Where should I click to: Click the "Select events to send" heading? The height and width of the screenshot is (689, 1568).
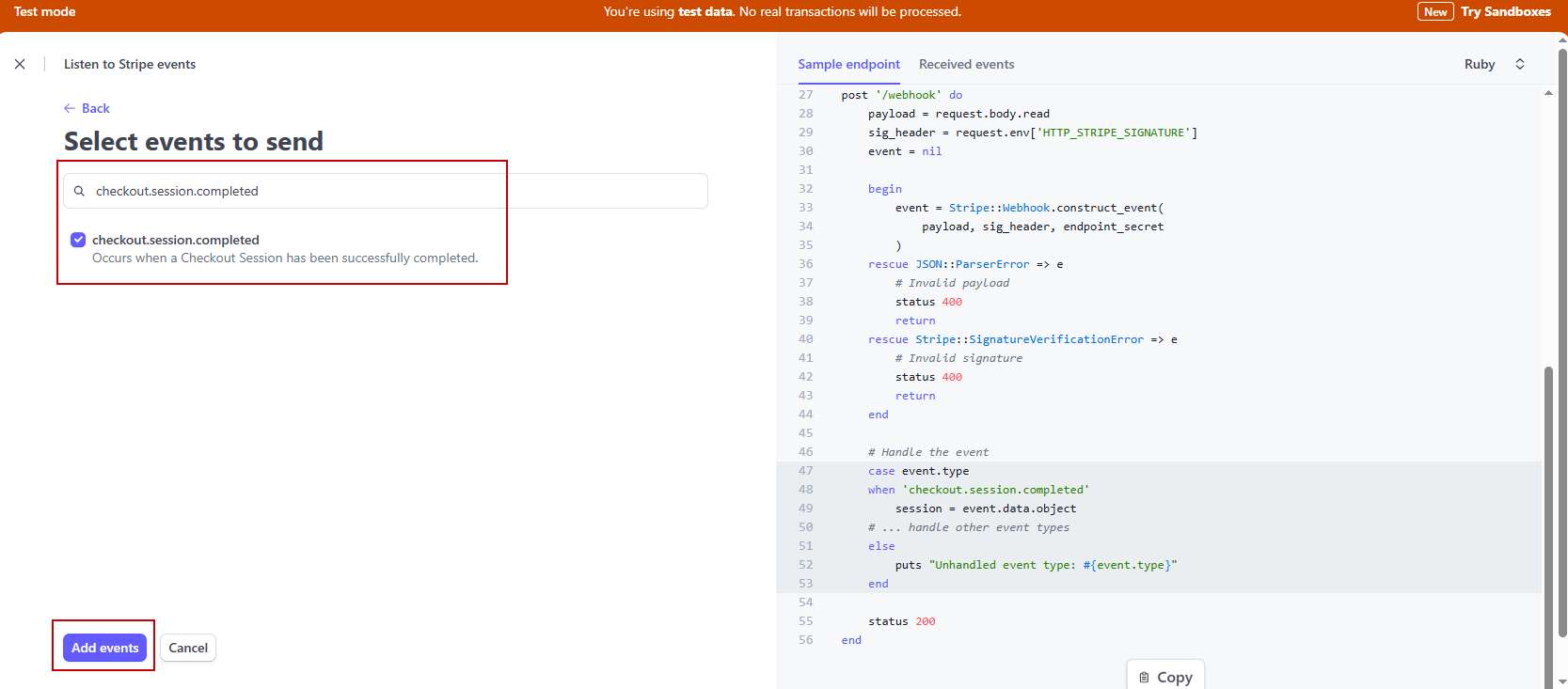[194, 141]
